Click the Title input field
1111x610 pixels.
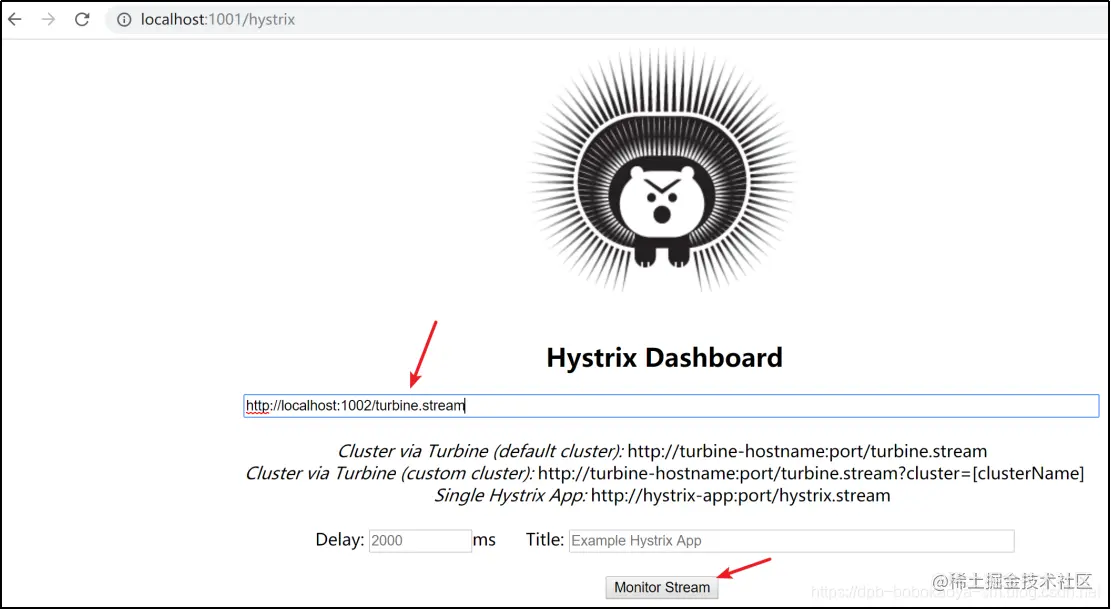791,541
